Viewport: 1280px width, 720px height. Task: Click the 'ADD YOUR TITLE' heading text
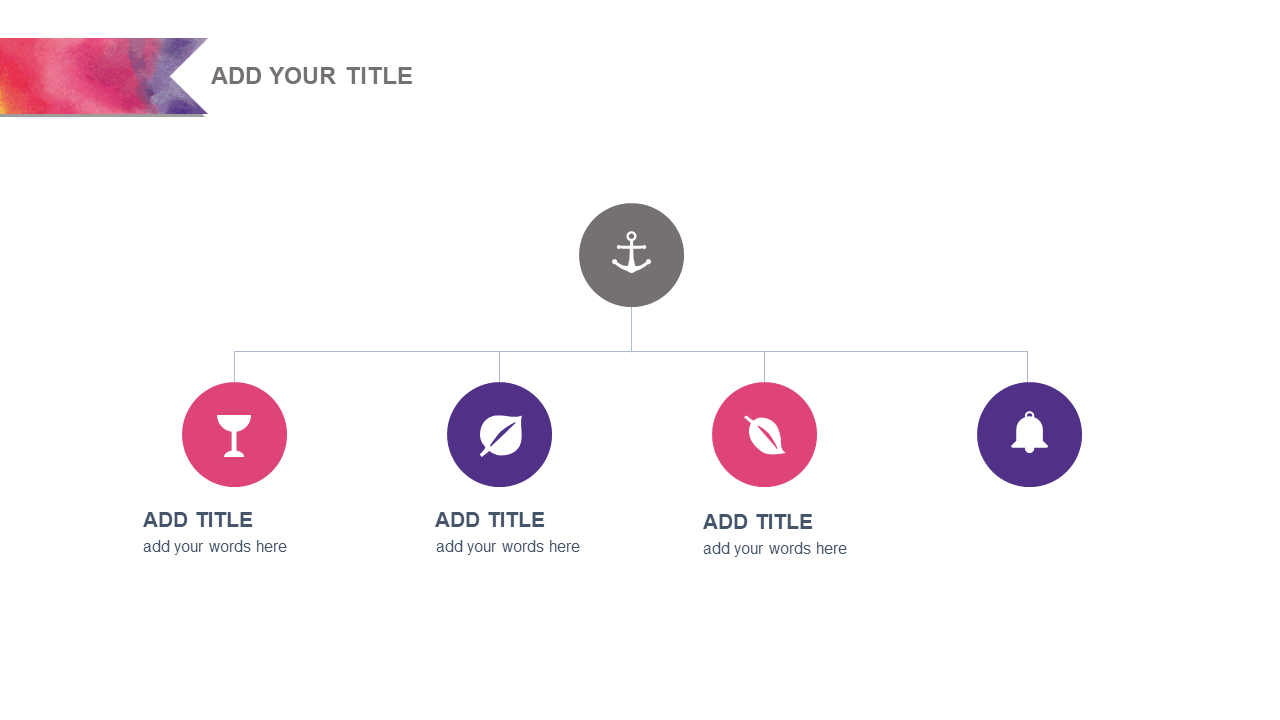pyautogui.click(x=311, y=76)
